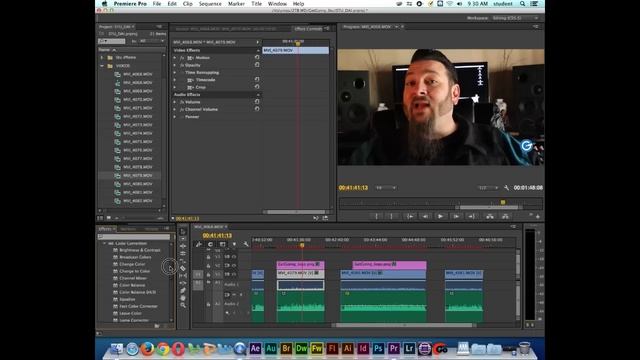Viewport: 640px width, 360px height.
Task: Open the Title menu
Action: point(256,4)
